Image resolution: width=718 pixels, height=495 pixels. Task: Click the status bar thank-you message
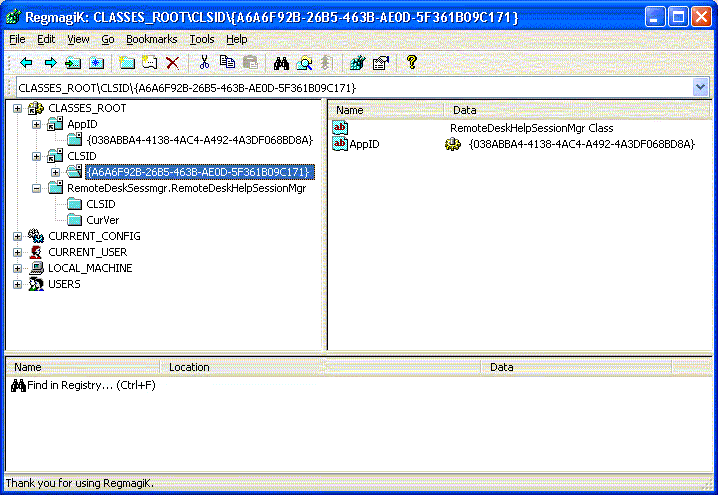pos(79,484)
